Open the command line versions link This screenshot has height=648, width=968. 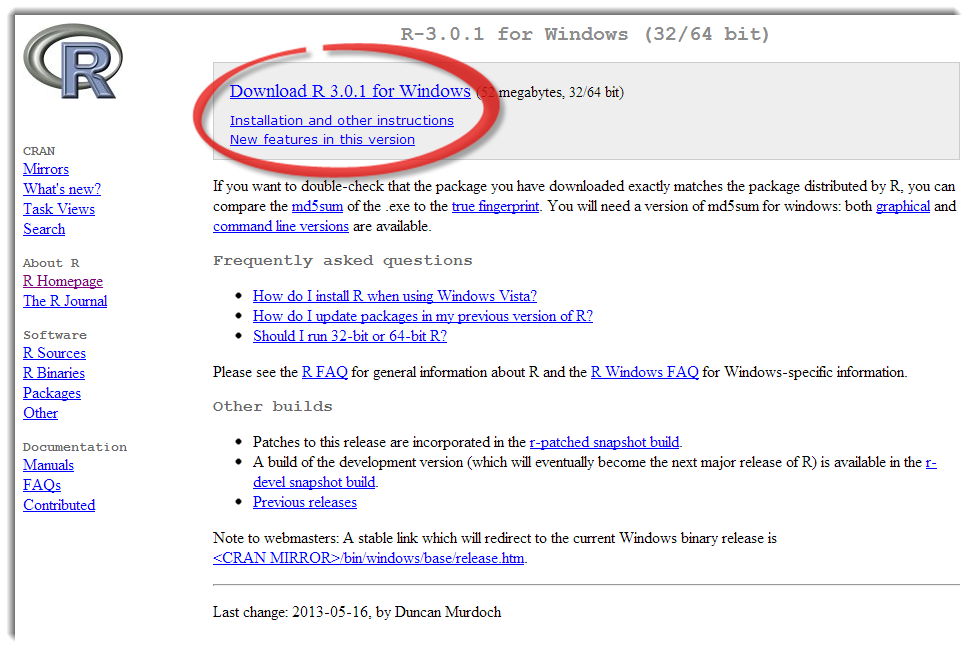pos(281,226)
